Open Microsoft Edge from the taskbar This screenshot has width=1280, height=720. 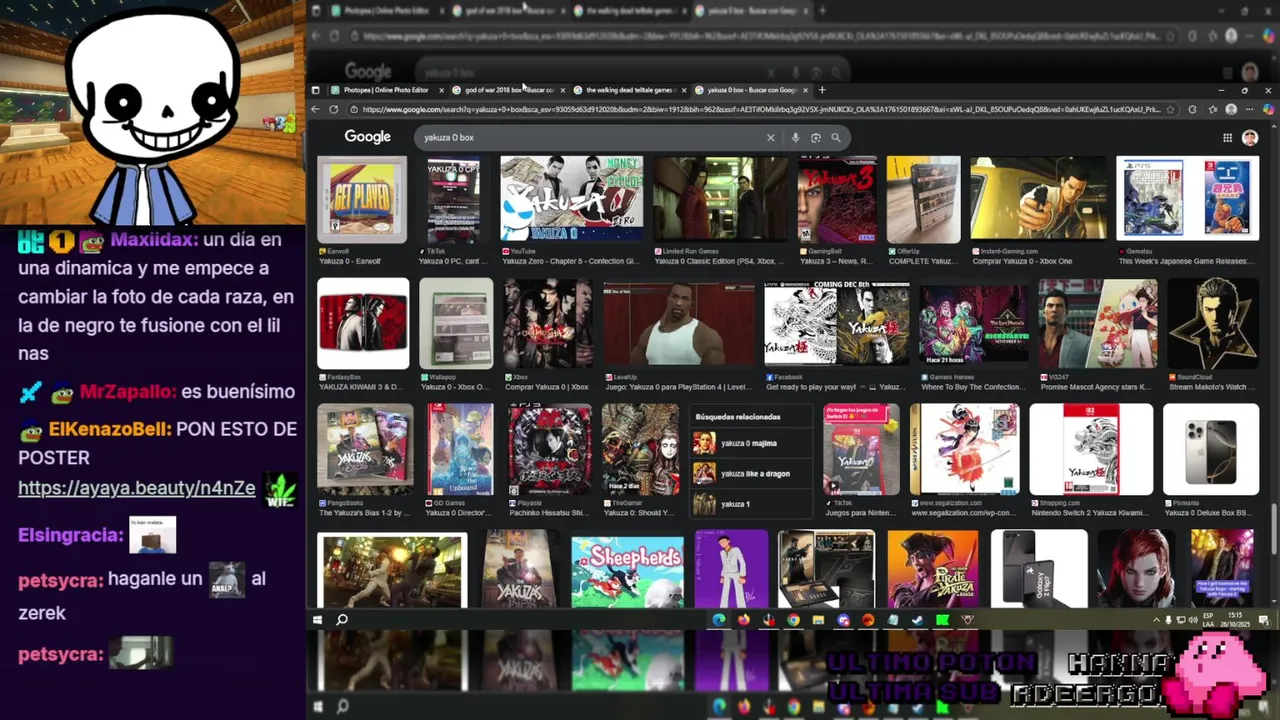coord(718,620)
